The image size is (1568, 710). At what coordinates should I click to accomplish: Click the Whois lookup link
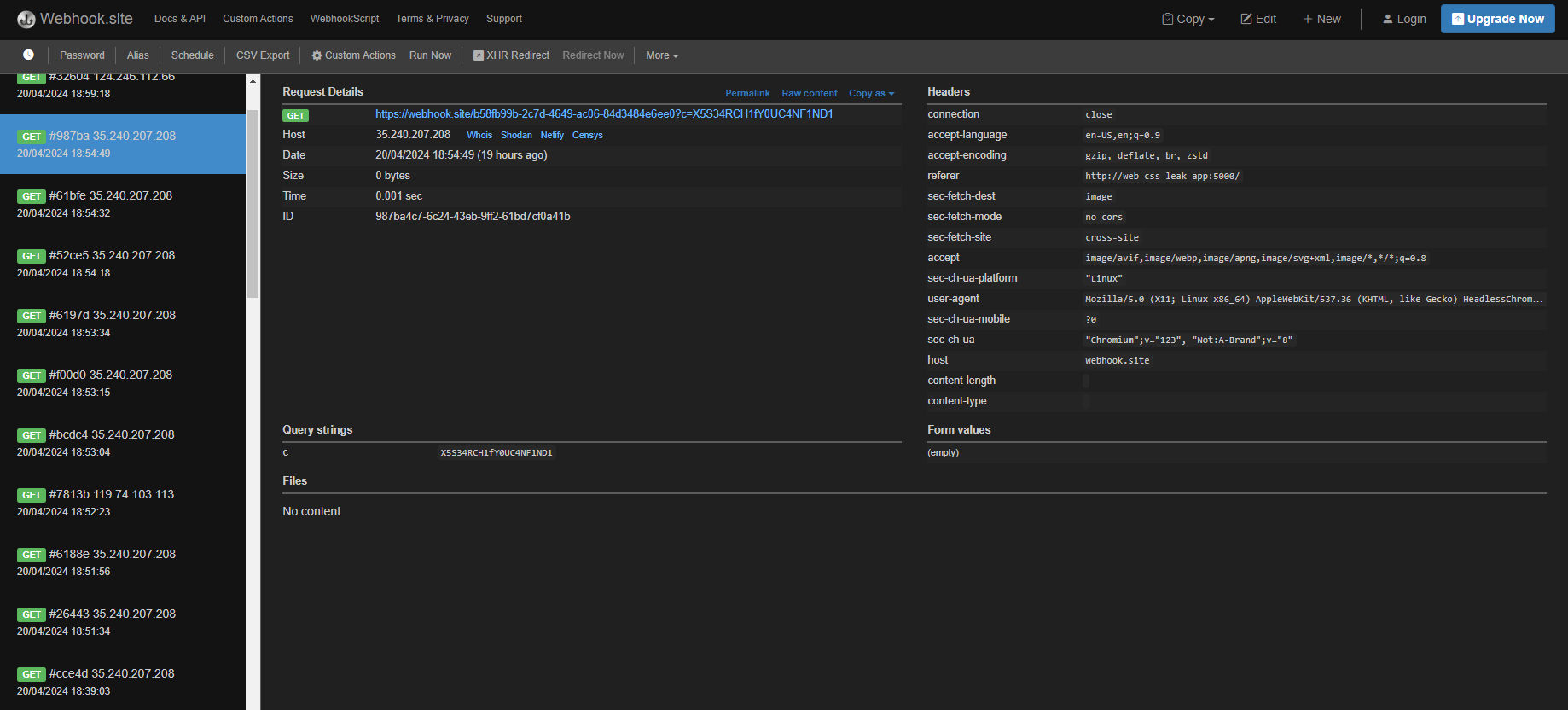coord(479,135)
